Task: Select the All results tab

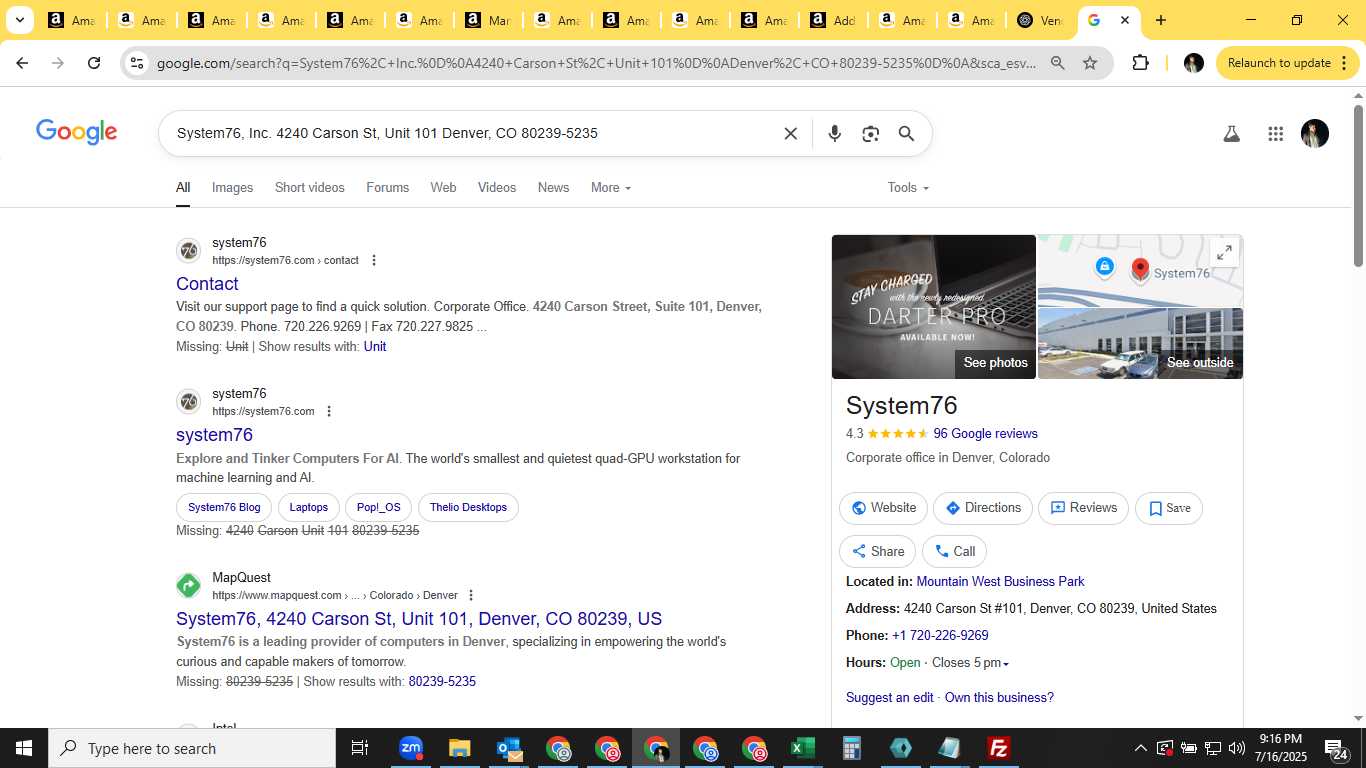Action: (x=183, y=188)
